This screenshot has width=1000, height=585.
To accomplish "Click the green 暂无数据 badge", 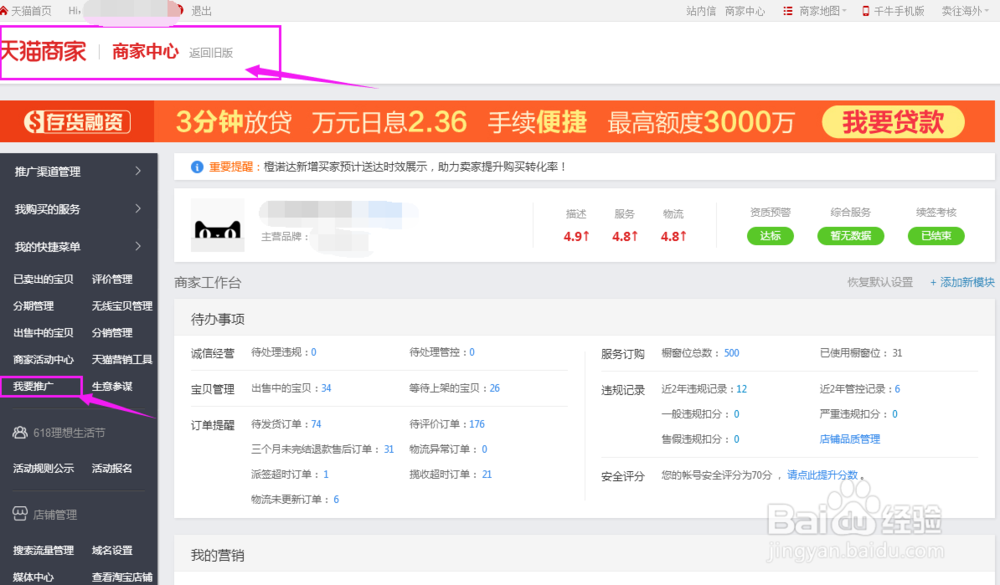I will [851, 236].
